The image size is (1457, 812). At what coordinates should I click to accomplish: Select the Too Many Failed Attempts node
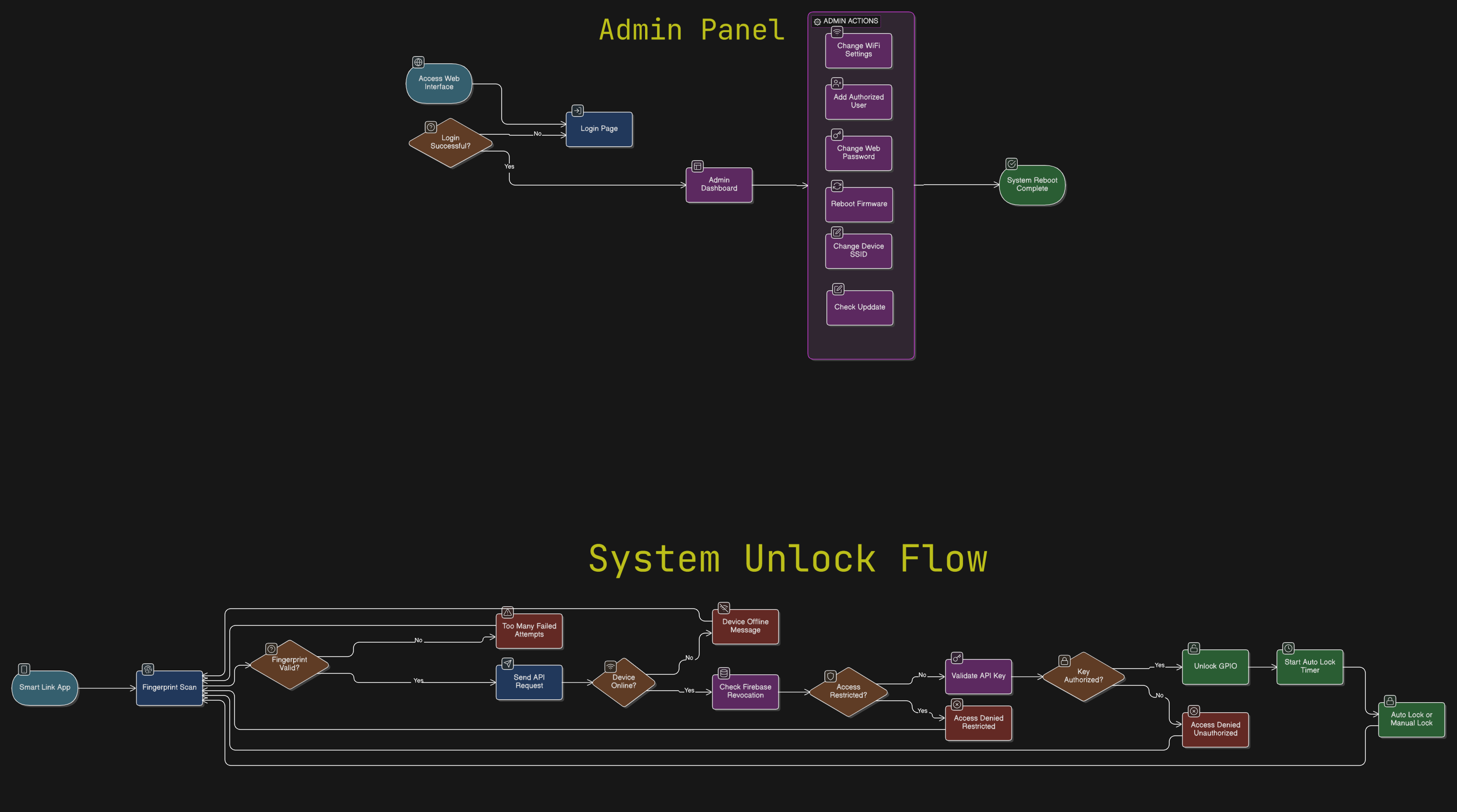click(529, 631)
